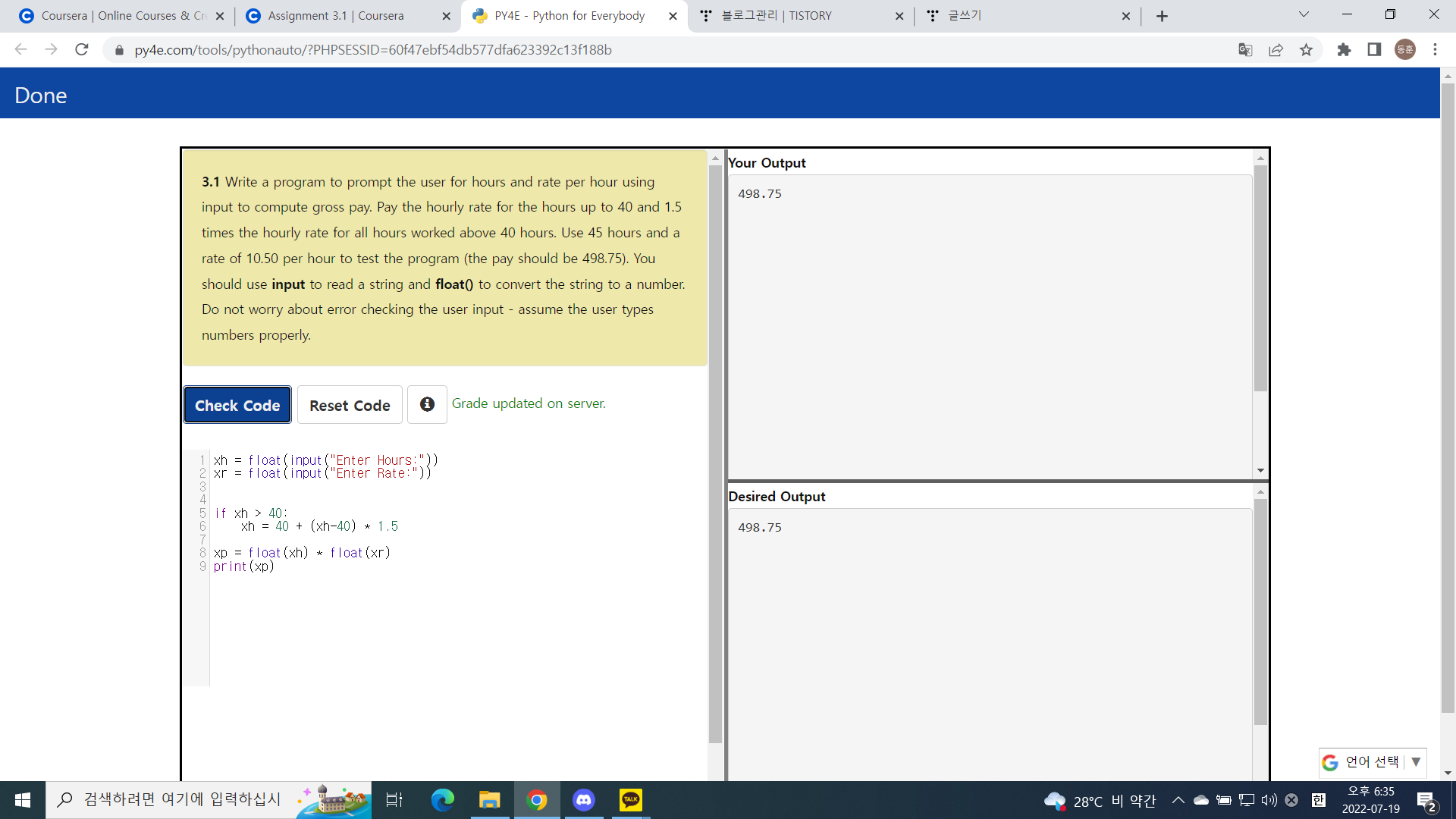Click inside the code editor area
The image size is (1456, 819).
[x=455, y=607]
